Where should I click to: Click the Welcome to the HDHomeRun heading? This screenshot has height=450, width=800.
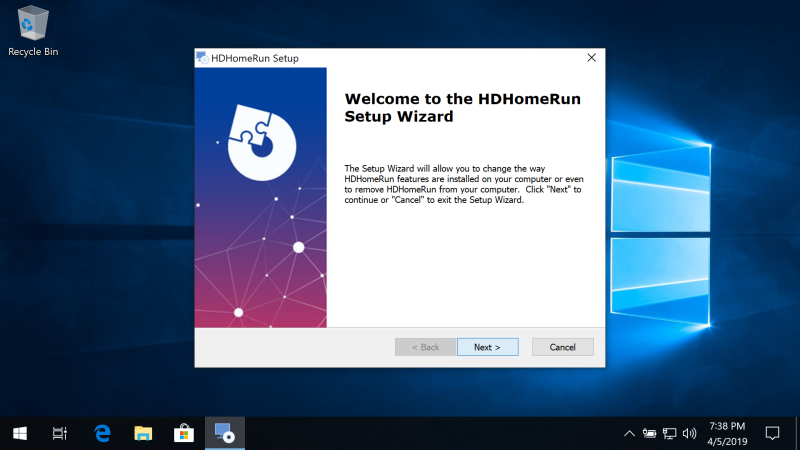pos(462,108)
